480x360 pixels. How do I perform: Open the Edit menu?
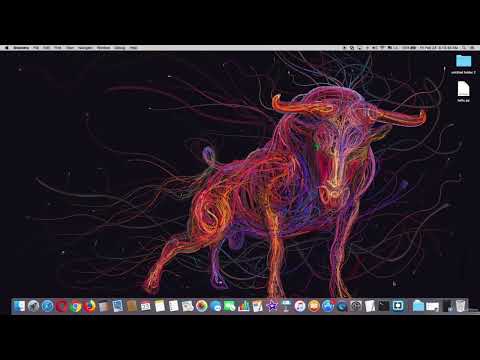coord(47,48)
